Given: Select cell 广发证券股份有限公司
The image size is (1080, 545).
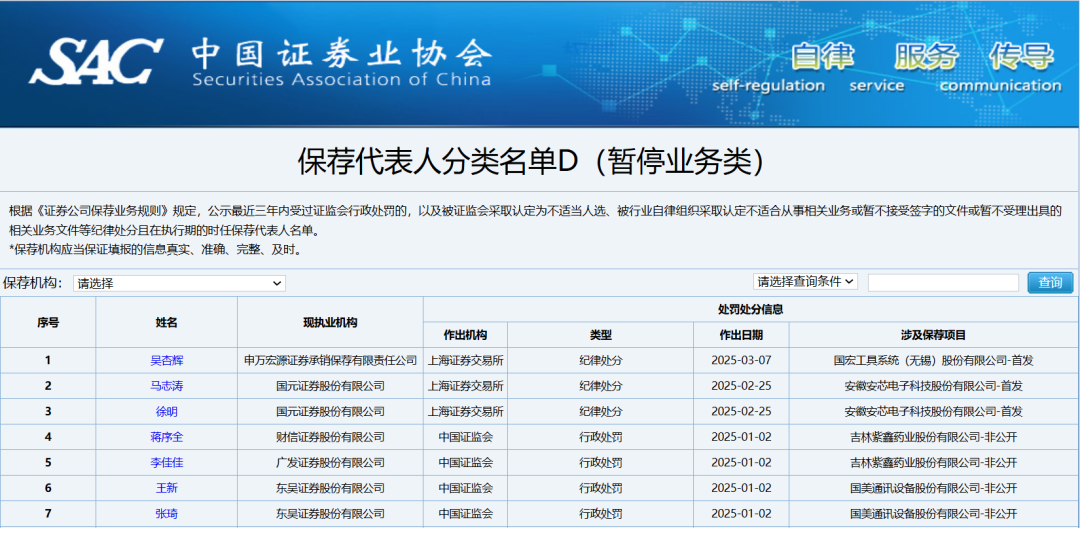Looking at the screenshot, I should coord(331,462).
